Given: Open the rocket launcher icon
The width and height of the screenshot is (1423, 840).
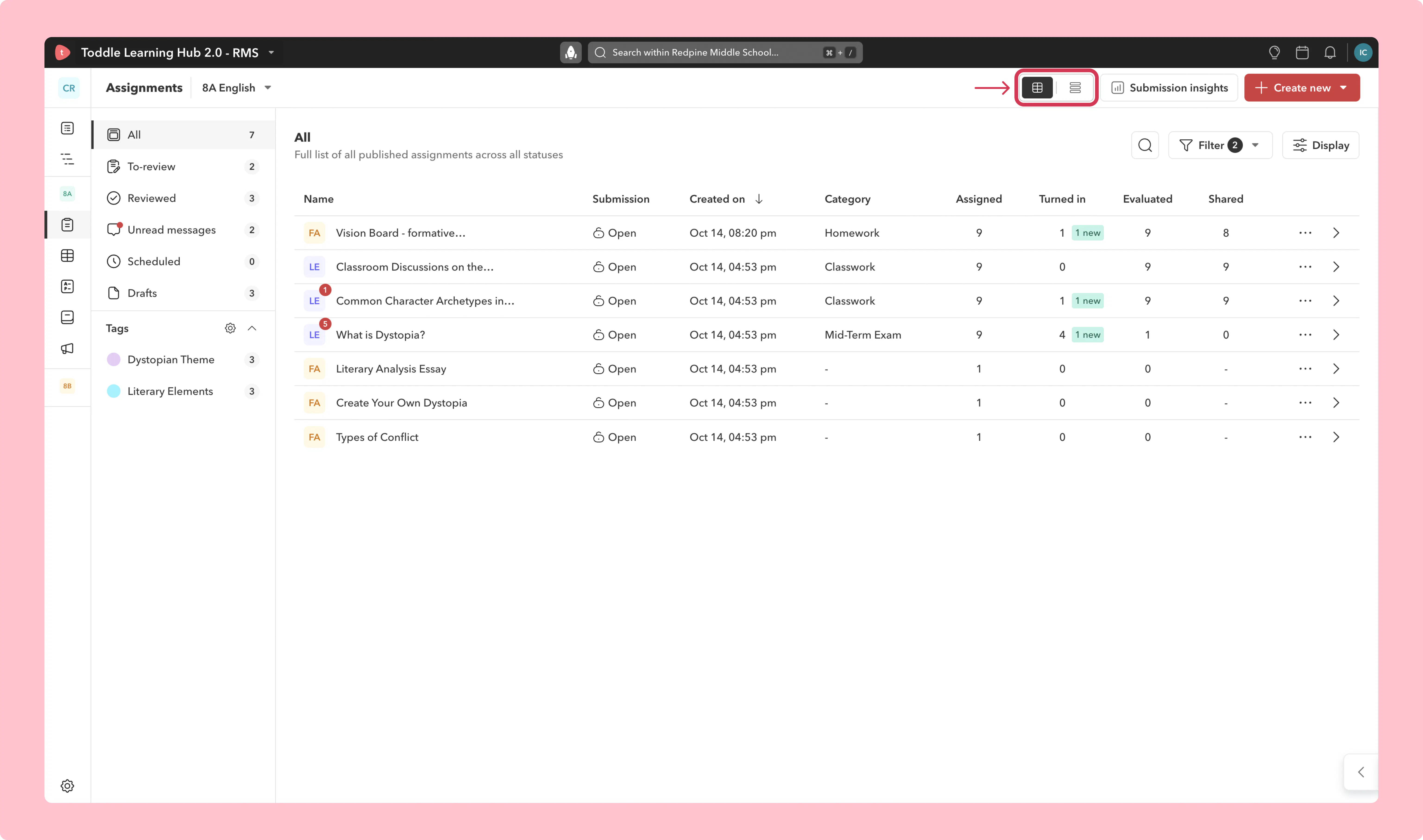Looking at the screenshot, I should coord(571,53).
